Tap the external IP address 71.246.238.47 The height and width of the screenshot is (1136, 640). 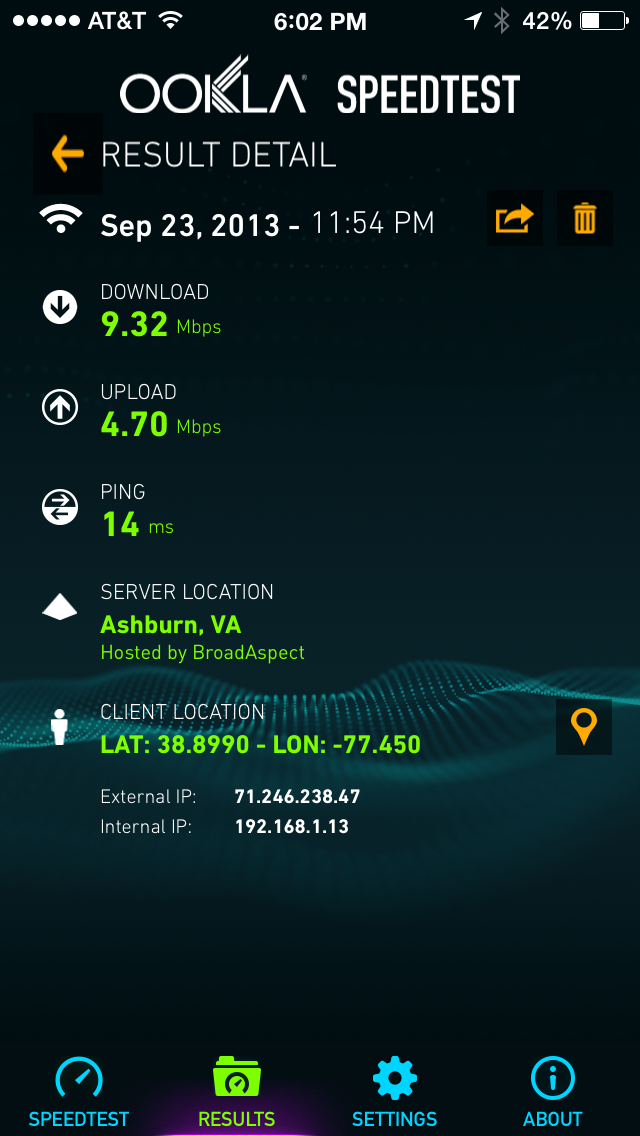(297, 797)
